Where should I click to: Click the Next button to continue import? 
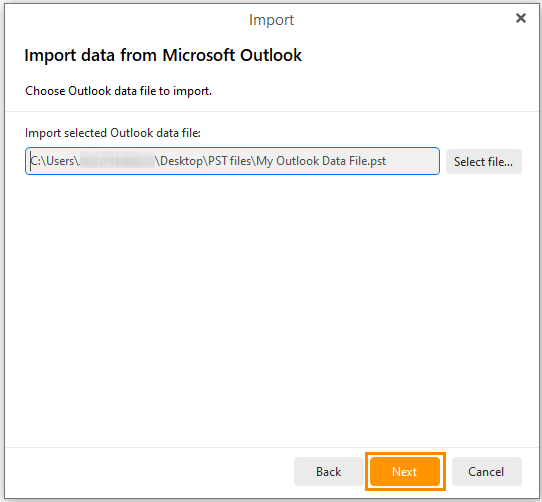405,472
